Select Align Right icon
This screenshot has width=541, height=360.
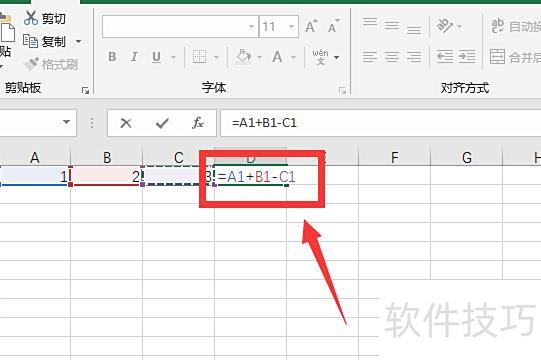tap(414, 57)
